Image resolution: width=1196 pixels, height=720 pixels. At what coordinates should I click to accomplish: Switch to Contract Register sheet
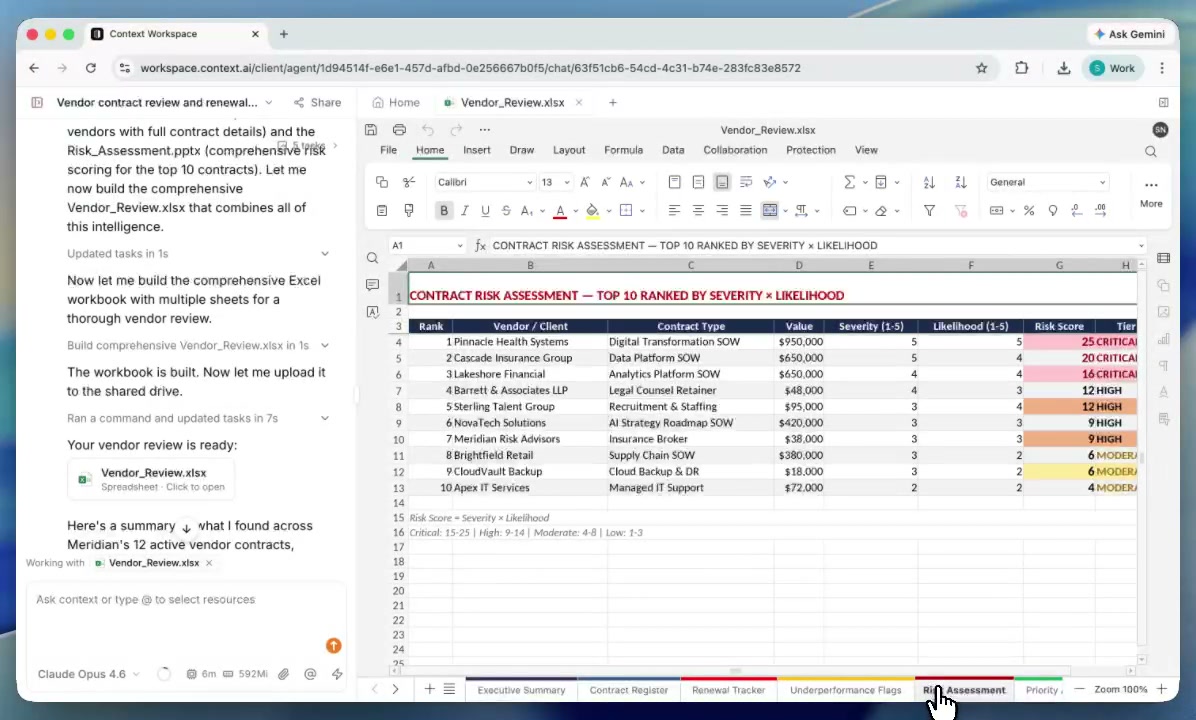point(629,689)
